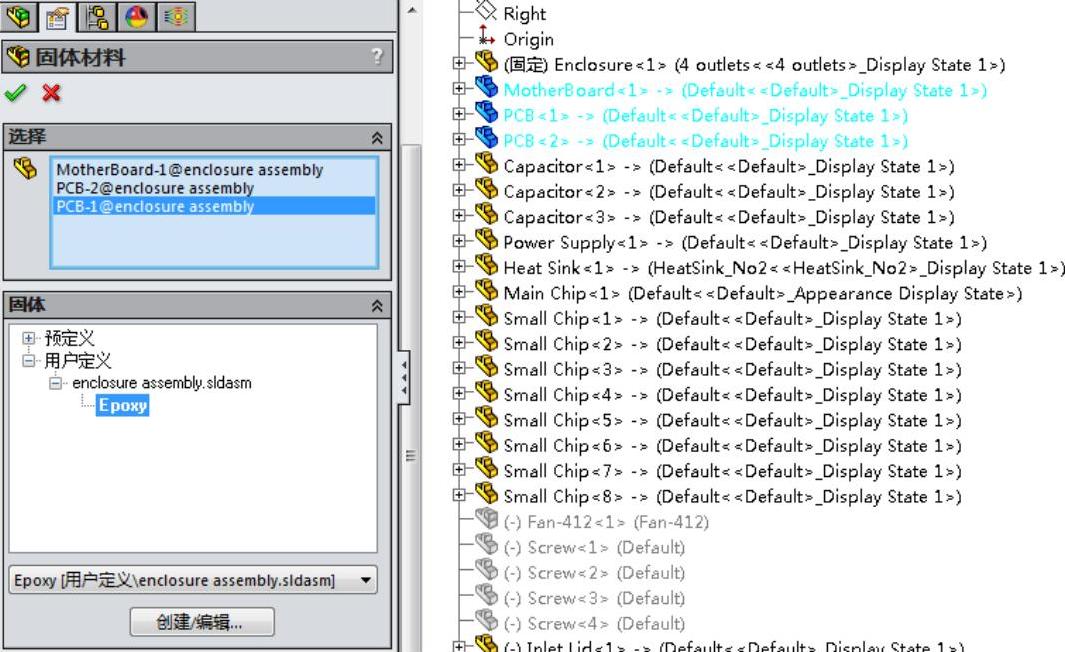Viewport: 1065px width, 652px height.
Task: Open the ConfigurationManager tab
Action: [99, 16]
